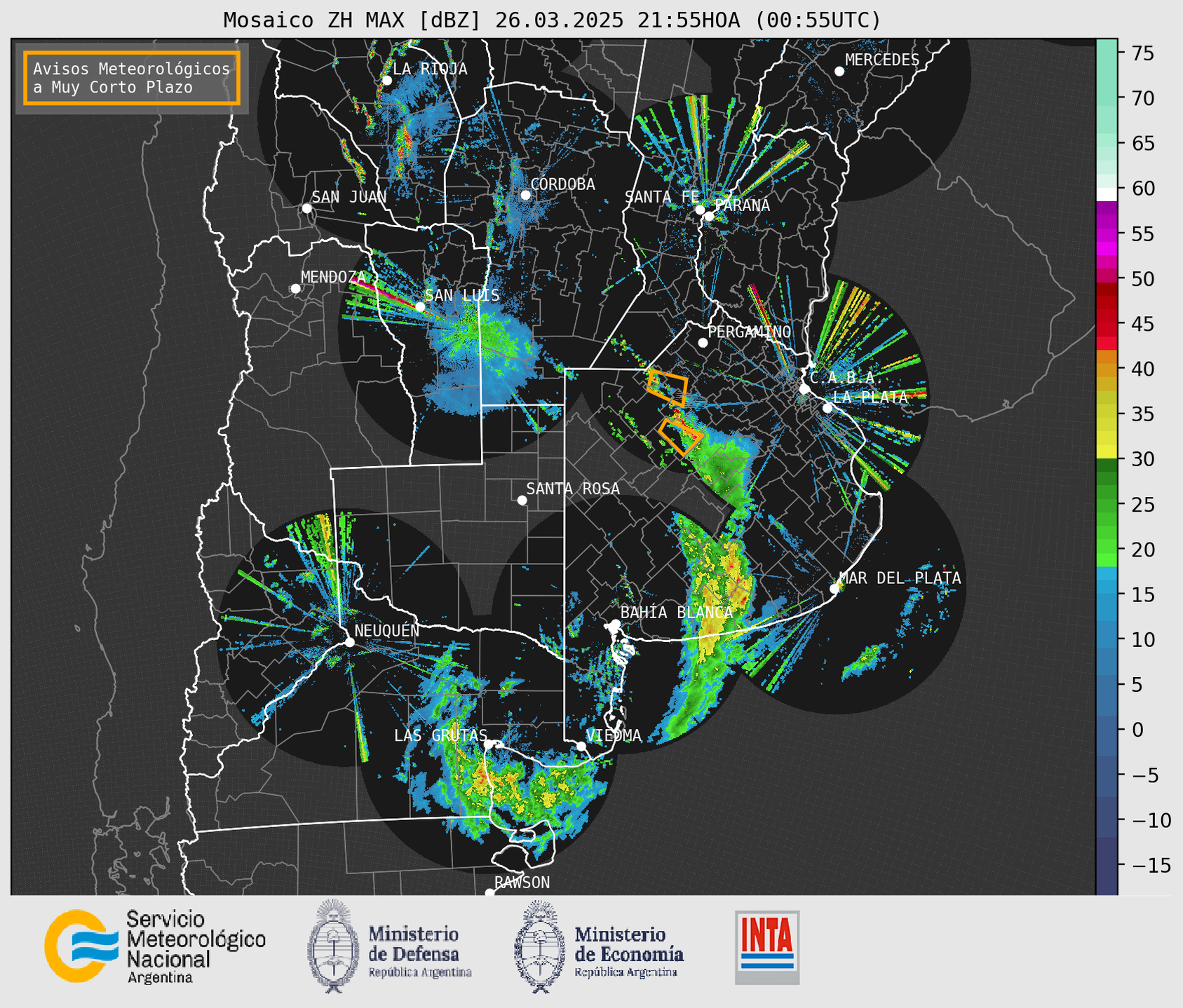1183x1008 pixels.
Task: Click the Córdoba city marker dot
Action: pyautogui.click(x=525, y=195)
